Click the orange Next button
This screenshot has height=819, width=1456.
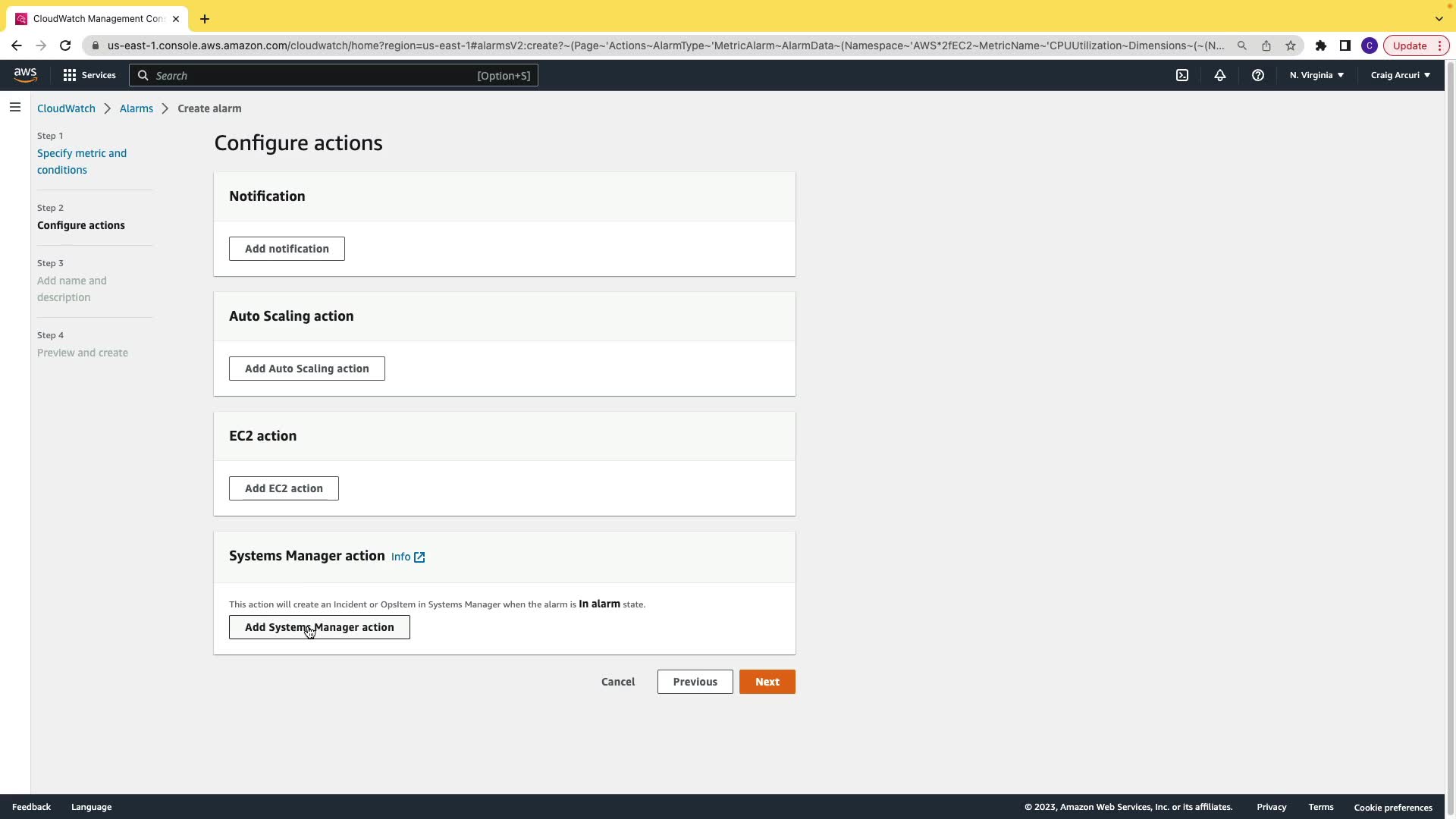(767, 682)
